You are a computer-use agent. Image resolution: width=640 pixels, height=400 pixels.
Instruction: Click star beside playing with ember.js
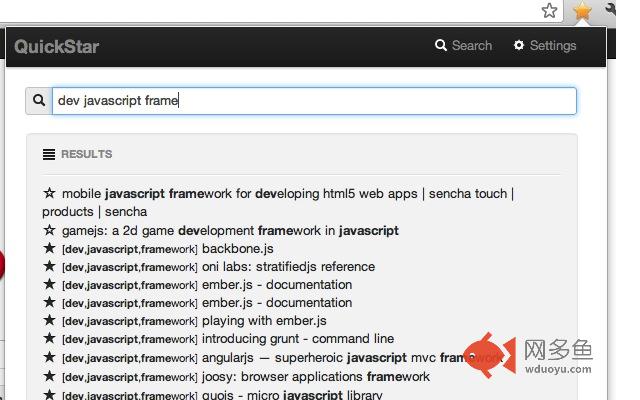click(49, 320)
